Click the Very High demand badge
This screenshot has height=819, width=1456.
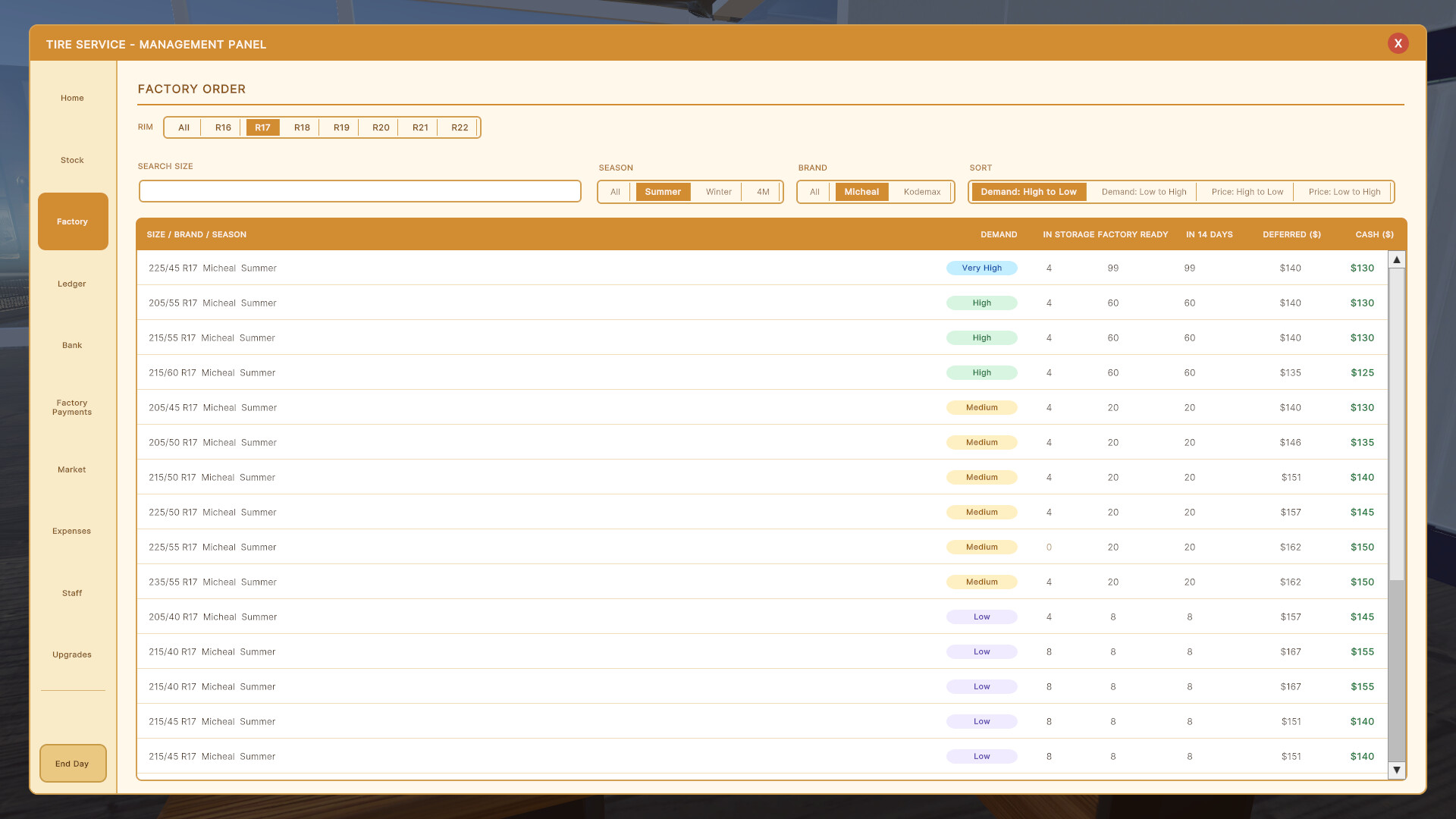pyautogui.click(x=981, y=268)
